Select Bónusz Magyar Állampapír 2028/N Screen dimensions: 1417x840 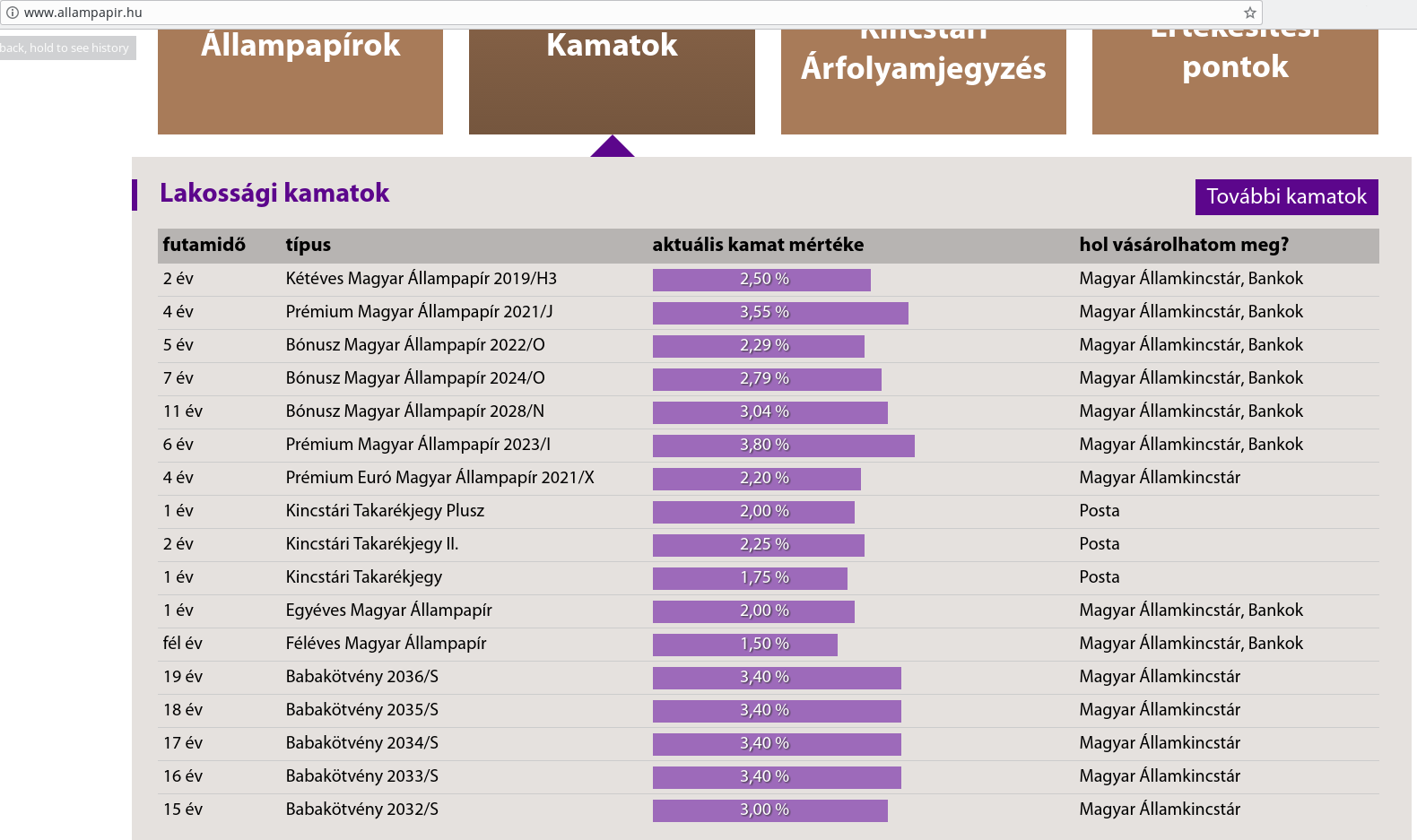coord(415,411)
